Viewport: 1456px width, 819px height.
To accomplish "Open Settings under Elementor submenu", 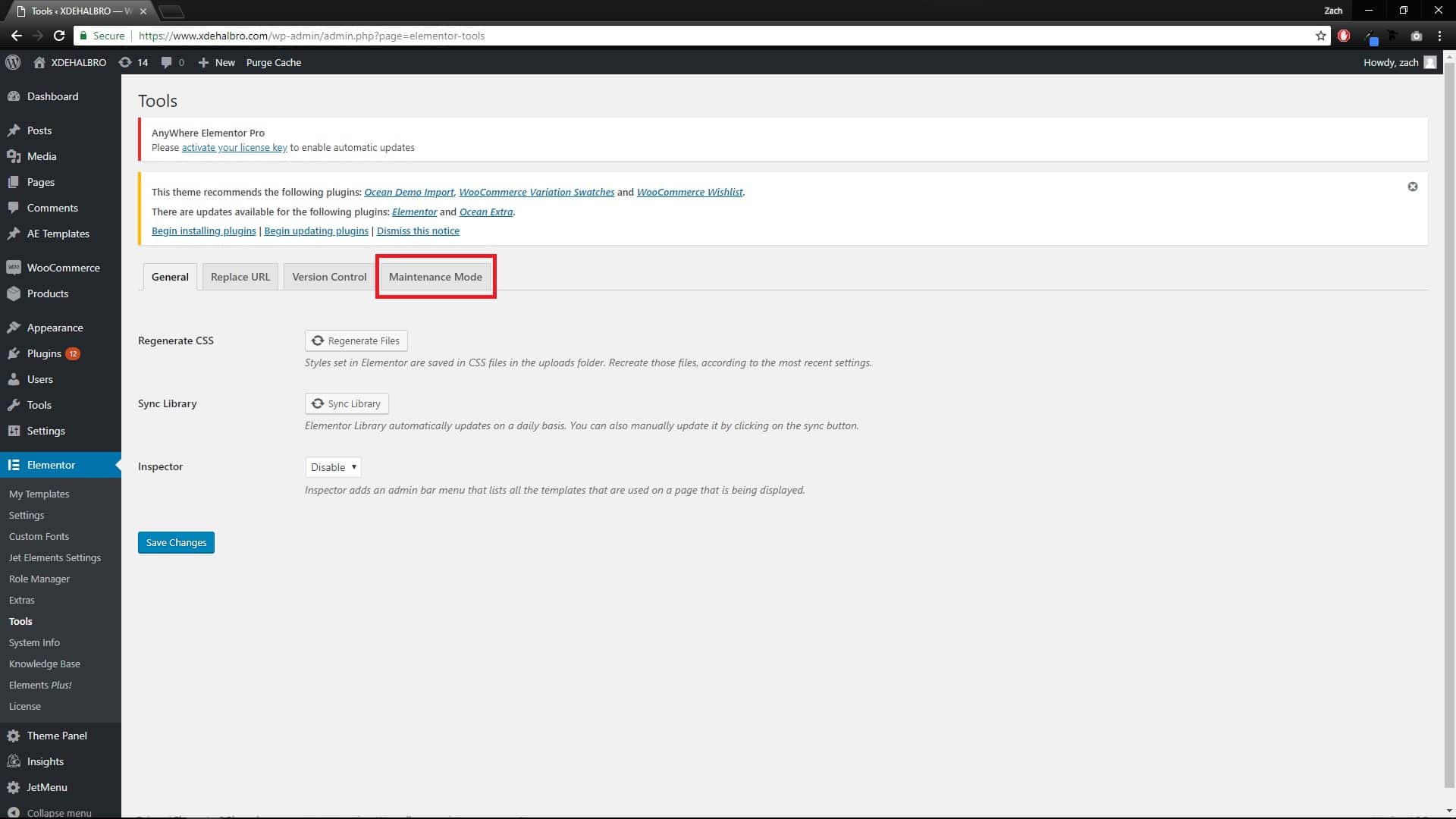I will click(27, 515).
